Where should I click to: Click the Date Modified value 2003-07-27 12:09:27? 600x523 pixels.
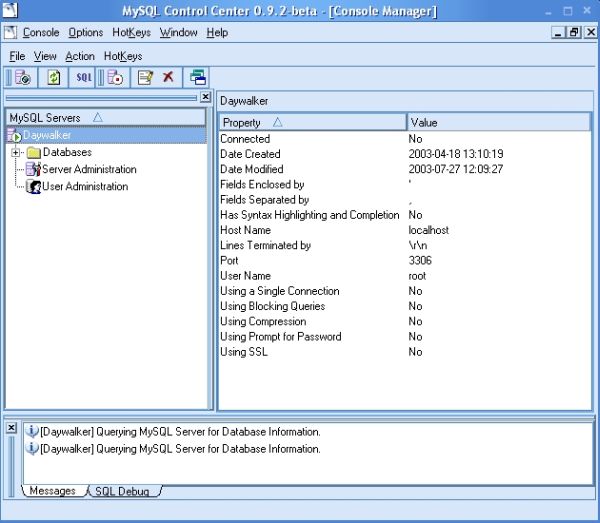(456, 169)
